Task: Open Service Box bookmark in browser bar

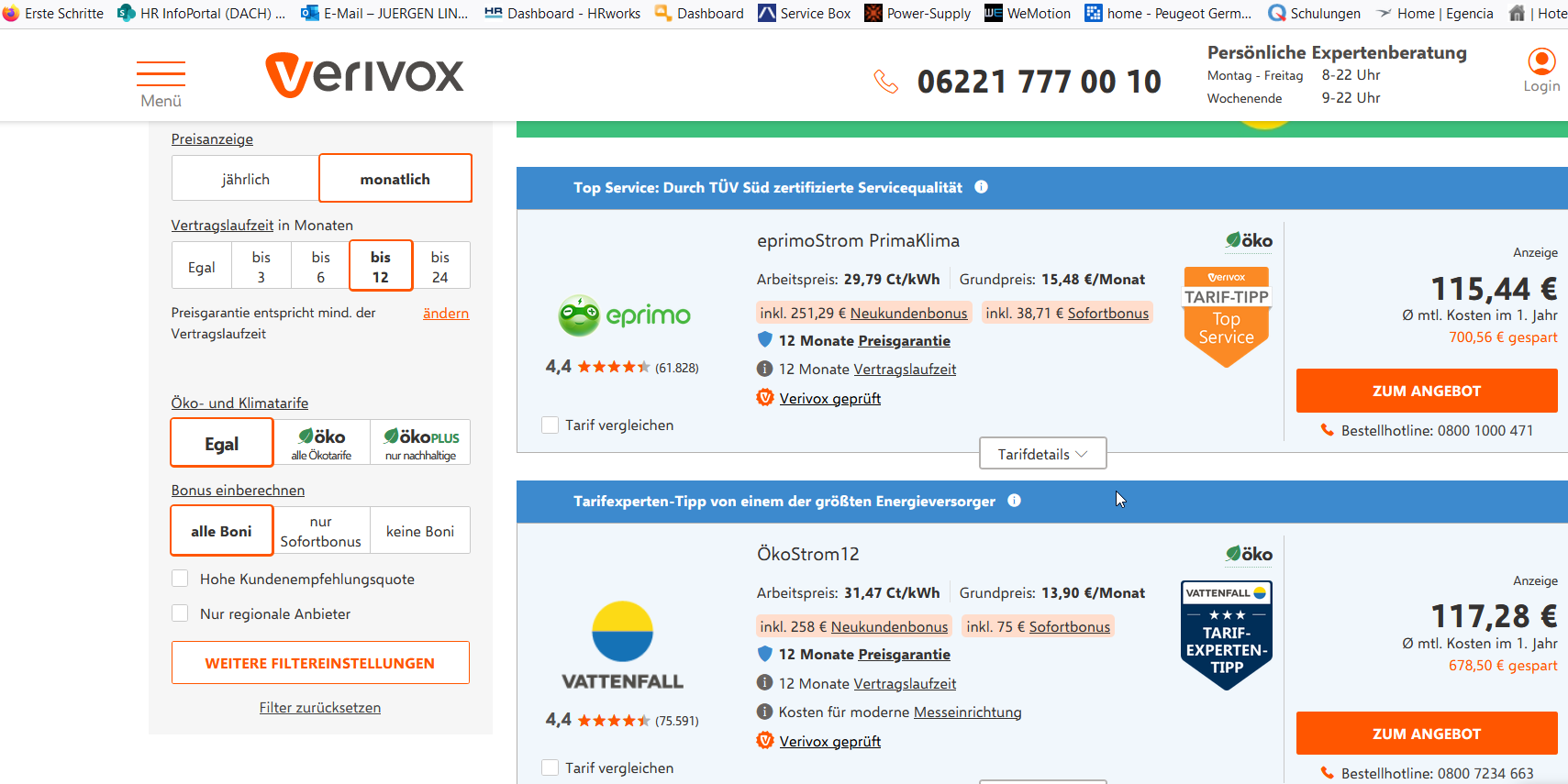Action: click(805, 13)
